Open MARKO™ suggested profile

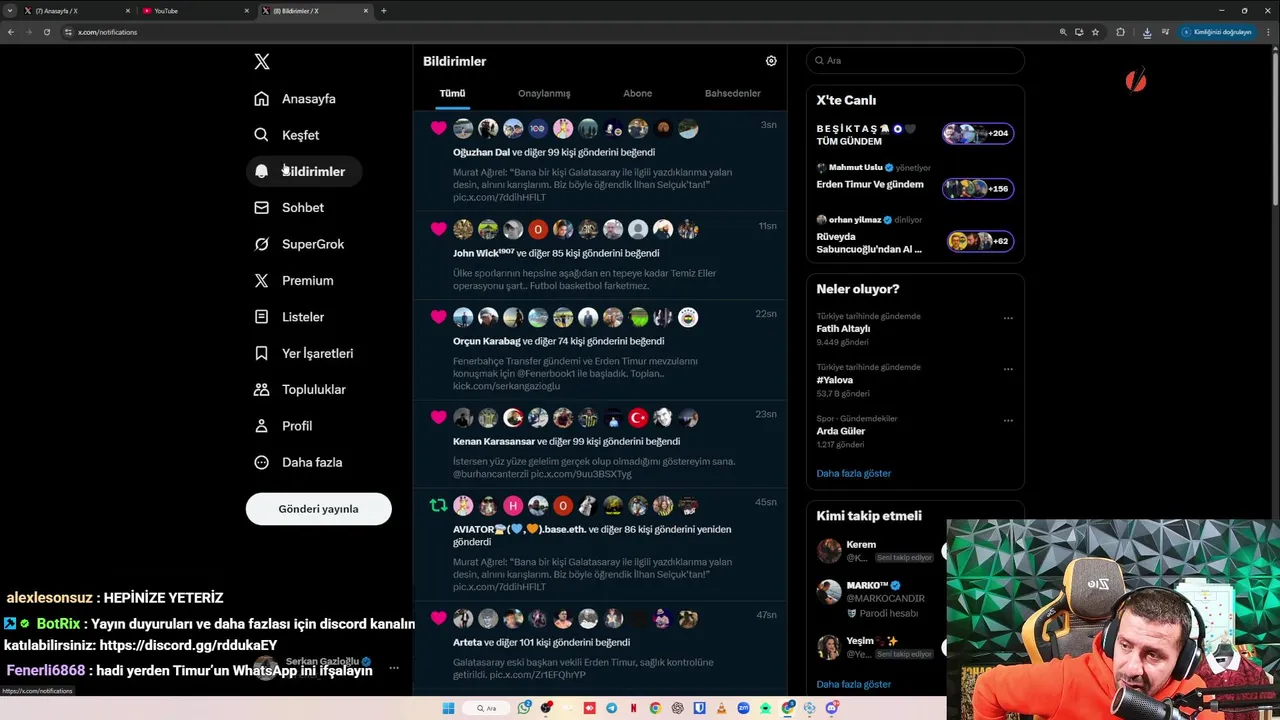[867, 585]
